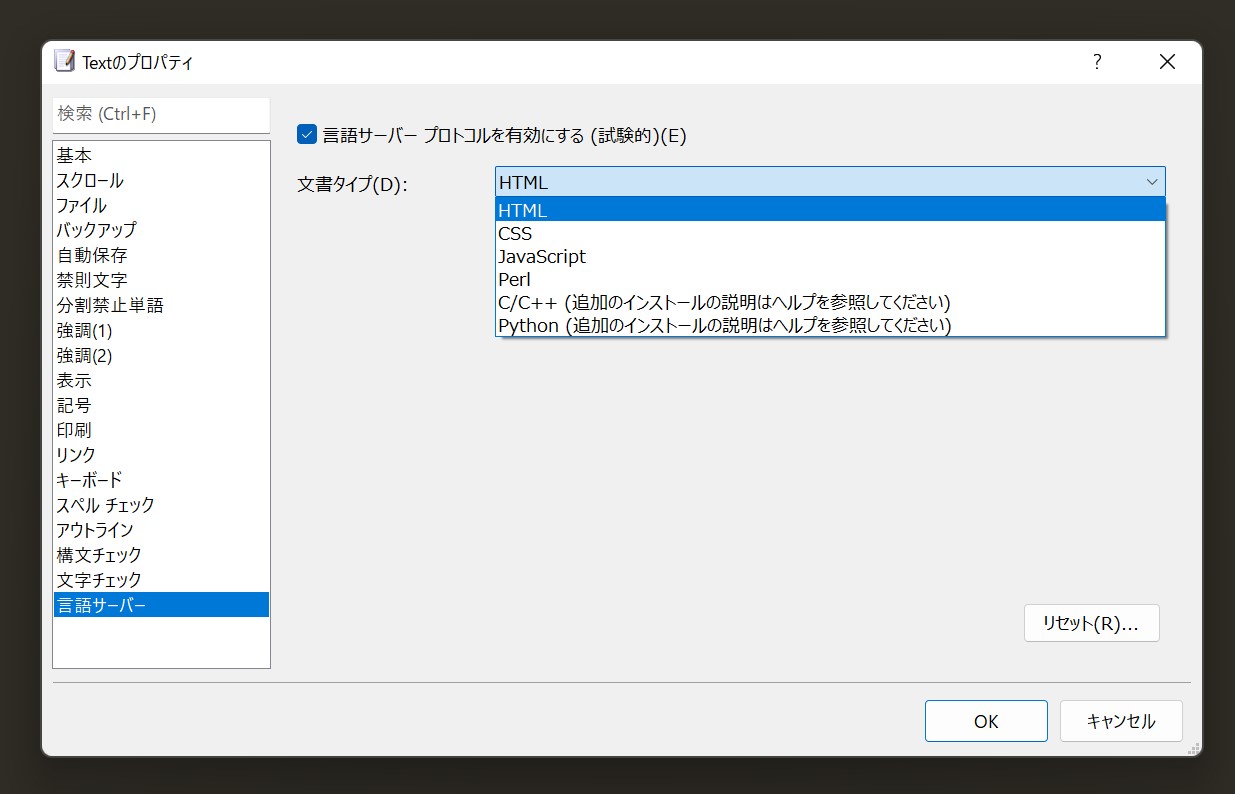This screenshot has width=1235, height=794.
Task: Click the help question mark icon
Action: (x=1097, y=62)
